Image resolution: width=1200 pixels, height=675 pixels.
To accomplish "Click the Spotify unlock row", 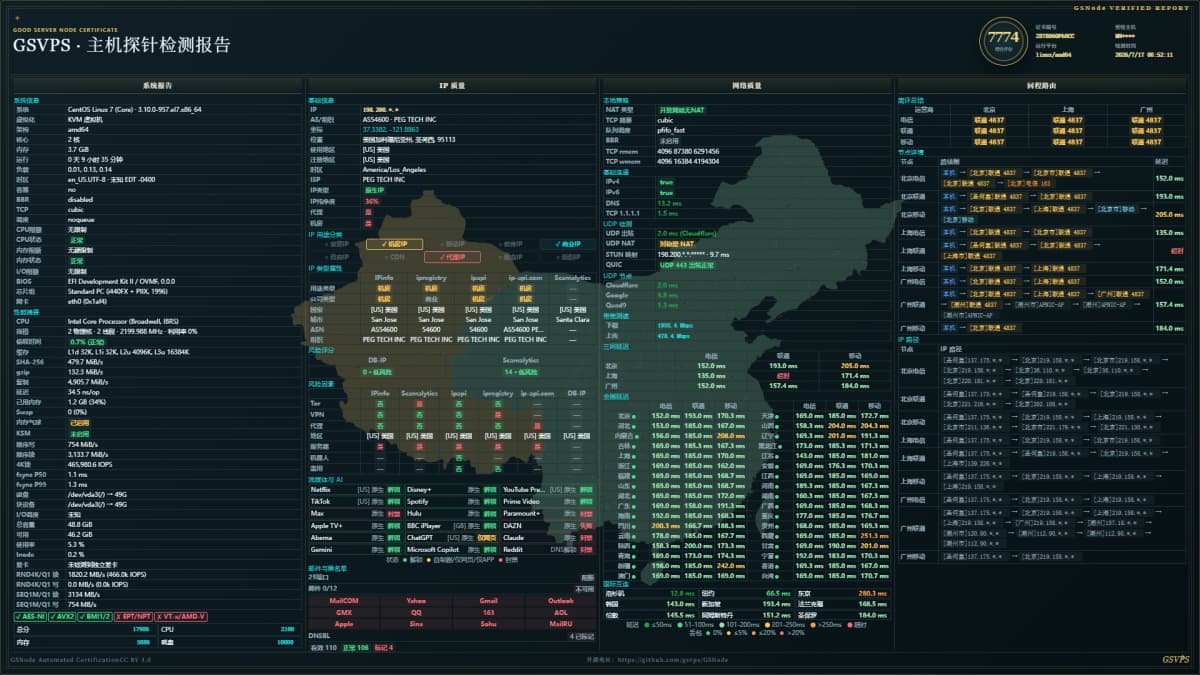I will [x=451, y=501].
